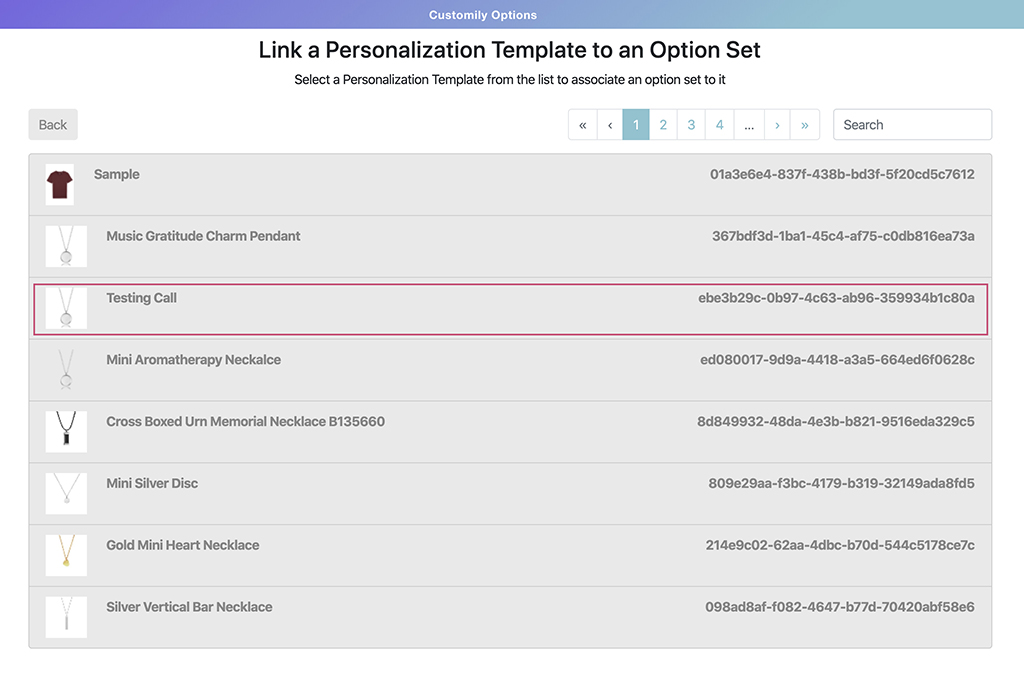1024x682 pixels.
Task: Click the Music Gratitude Charm Pendant thumbnail
Action: pyautogui.click(x=66, y=246)
